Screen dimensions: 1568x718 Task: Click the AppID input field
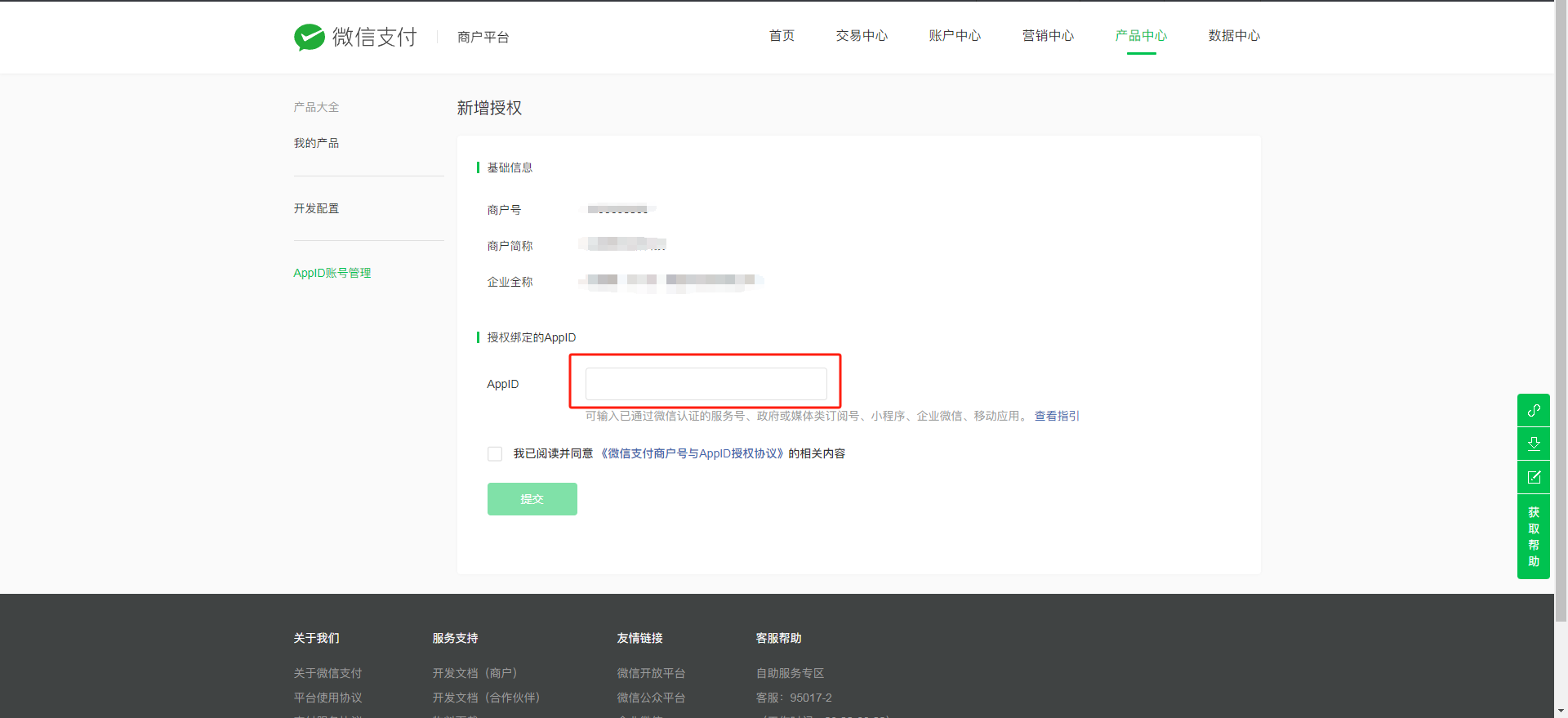click(x=706, y=384)
